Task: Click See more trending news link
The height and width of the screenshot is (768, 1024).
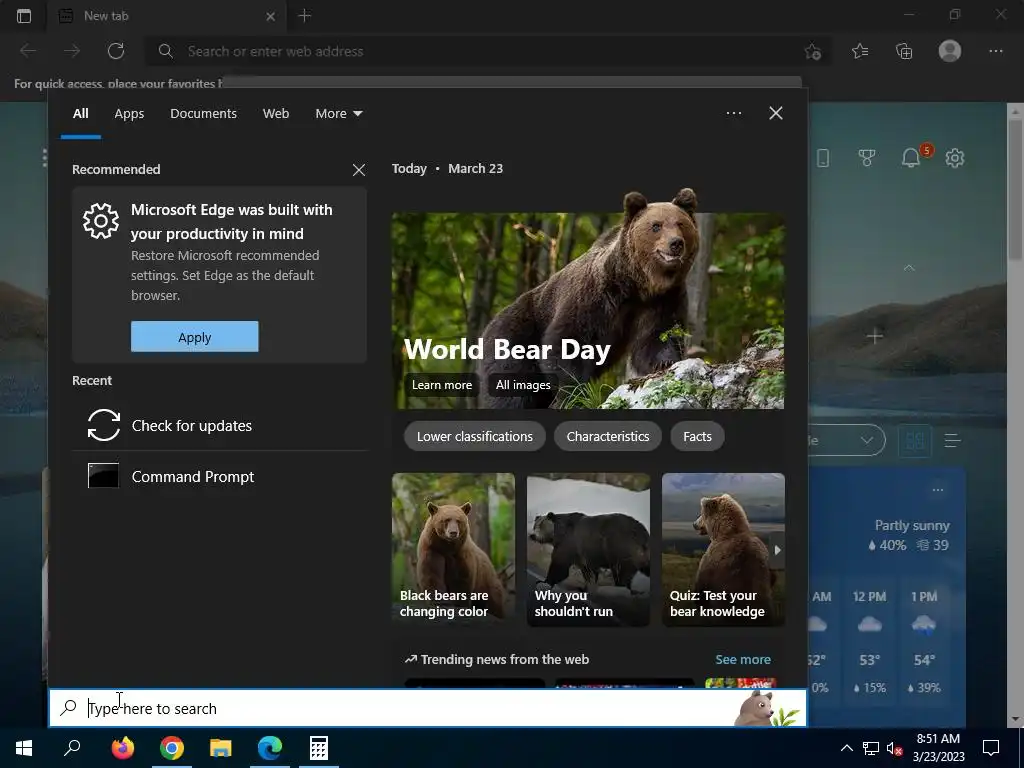Action: [x=743, y=660]
